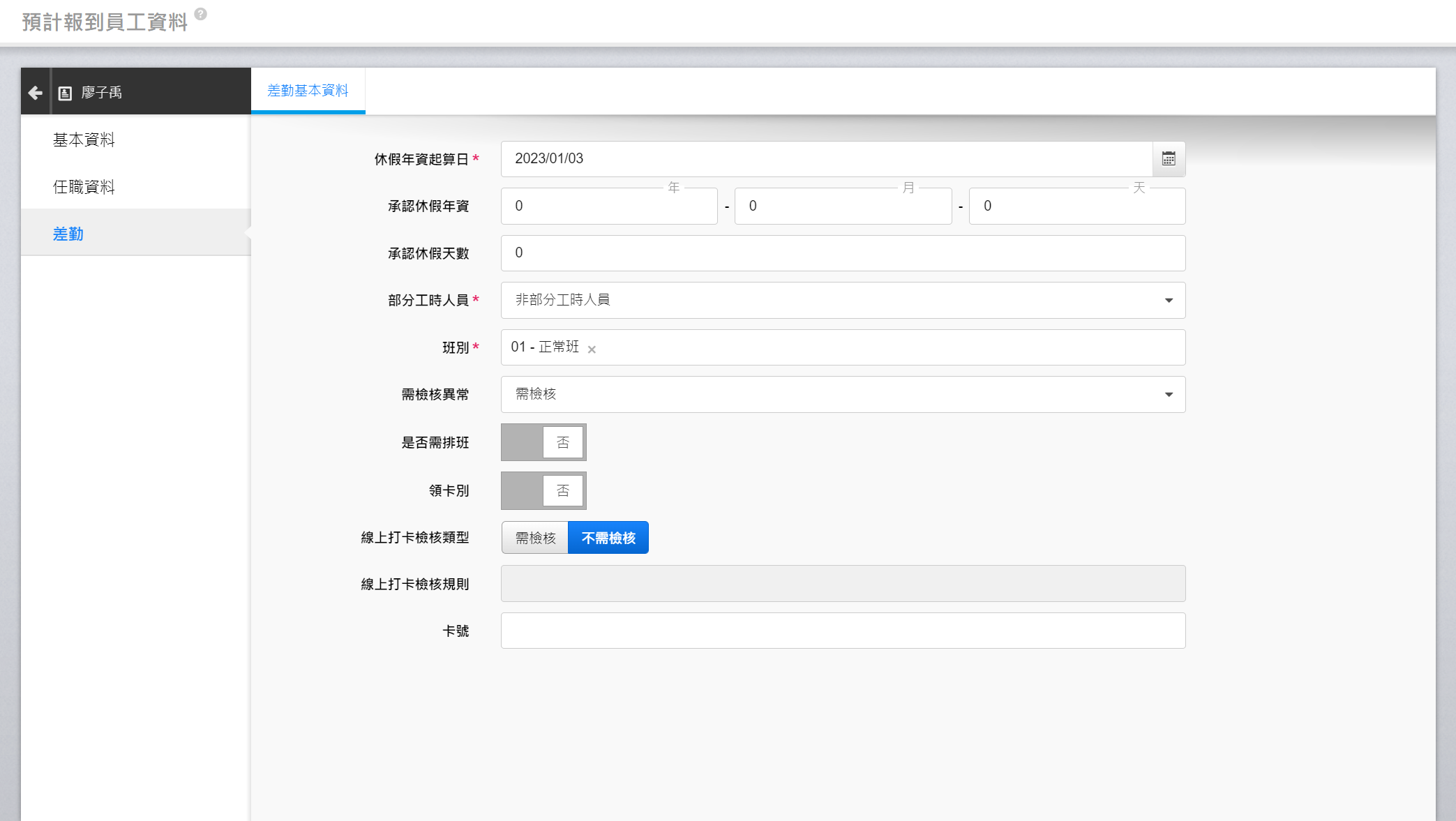The width and height of the screenshot is (1456, 821).
Task: Open 任職資料 in the sidebar
Action: click(84, 187)
